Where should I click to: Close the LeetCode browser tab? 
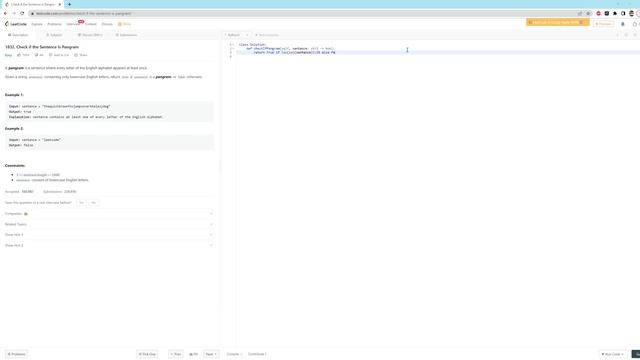[60, 4]
